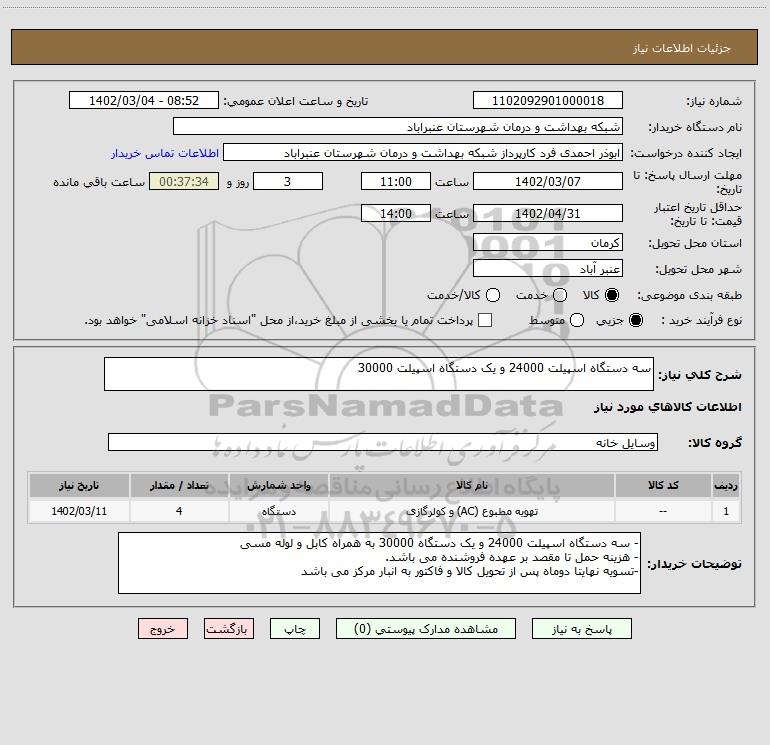Toggle the اسناد خزانه اسلامی payment checkbox

pyautogui.click(x=485, y=320)
